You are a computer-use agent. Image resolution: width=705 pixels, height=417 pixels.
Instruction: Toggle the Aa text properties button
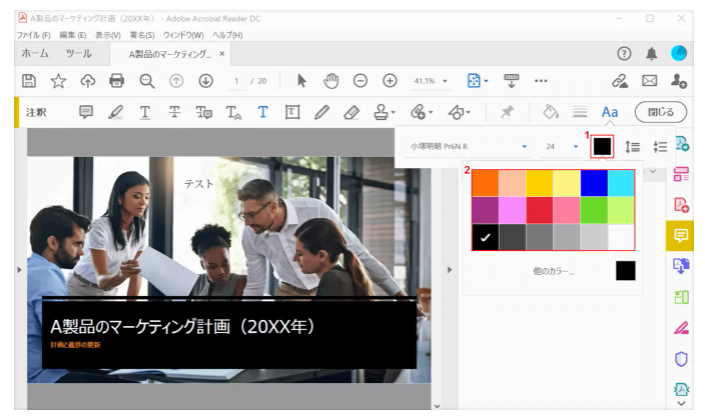[609, 112]
